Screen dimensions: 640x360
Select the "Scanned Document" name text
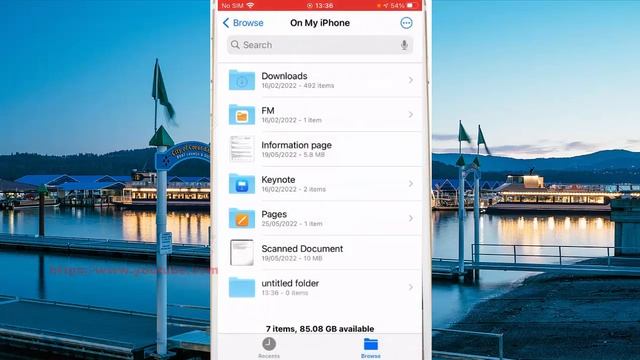(x=302, y=249)
